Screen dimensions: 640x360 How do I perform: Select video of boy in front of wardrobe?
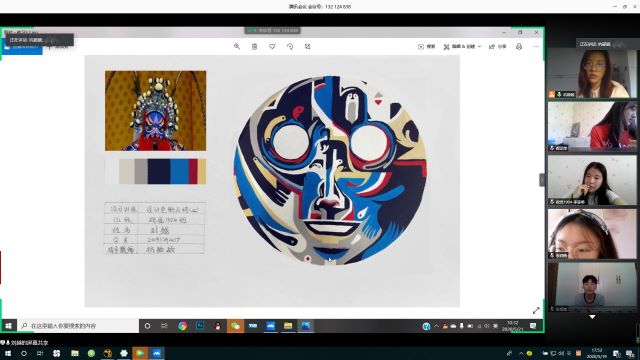[x=592, y=287]
